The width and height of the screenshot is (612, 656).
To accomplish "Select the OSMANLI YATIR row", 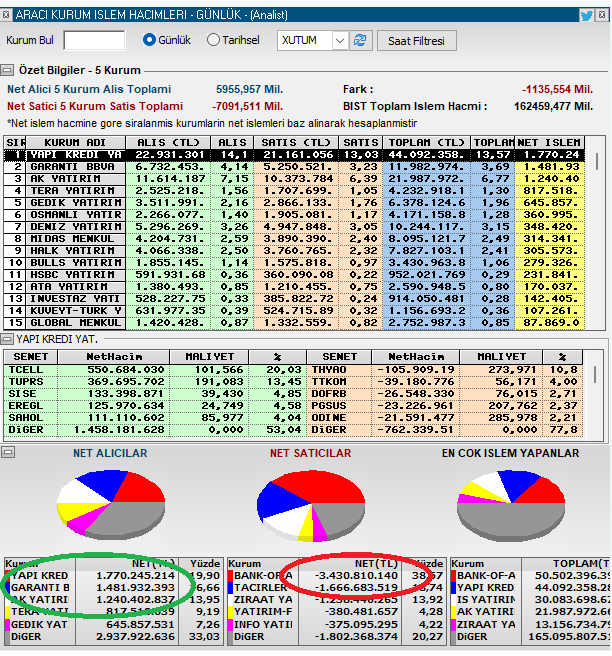I will (x=294, y=215).
